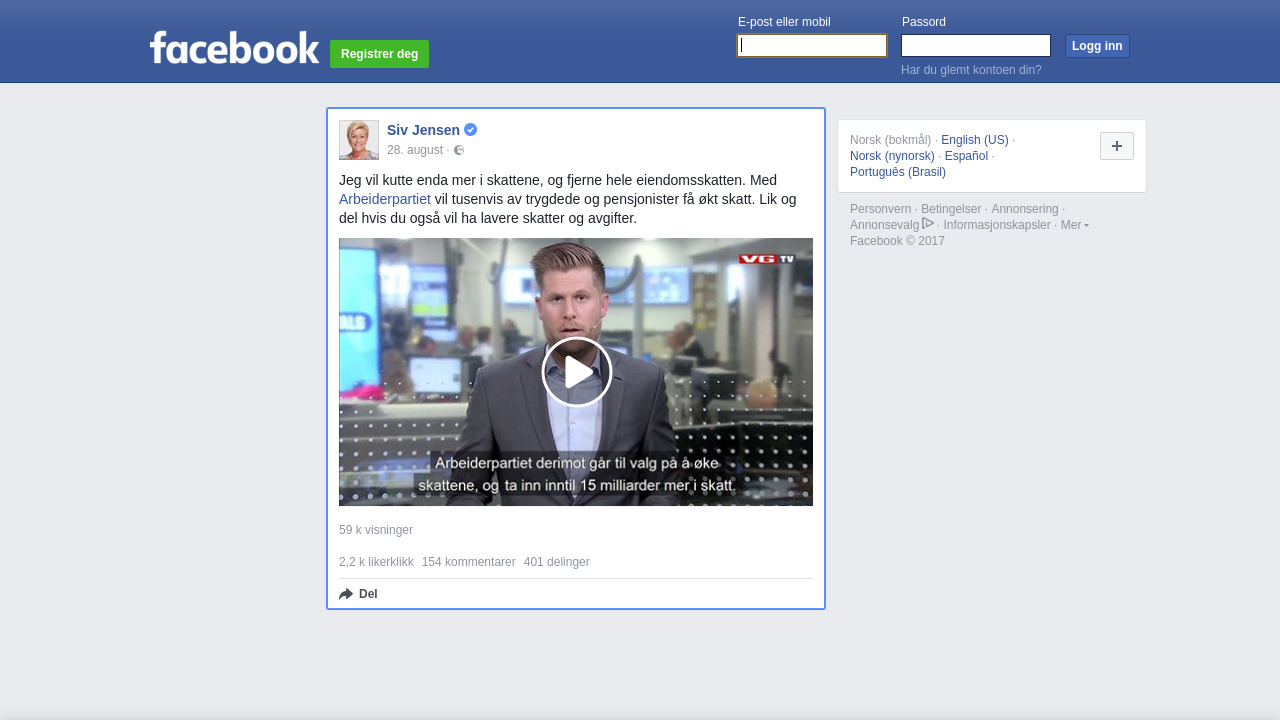The image size is (1280, 720).
Task: Open the forgotten account link
Action: (x=971, y=70)
